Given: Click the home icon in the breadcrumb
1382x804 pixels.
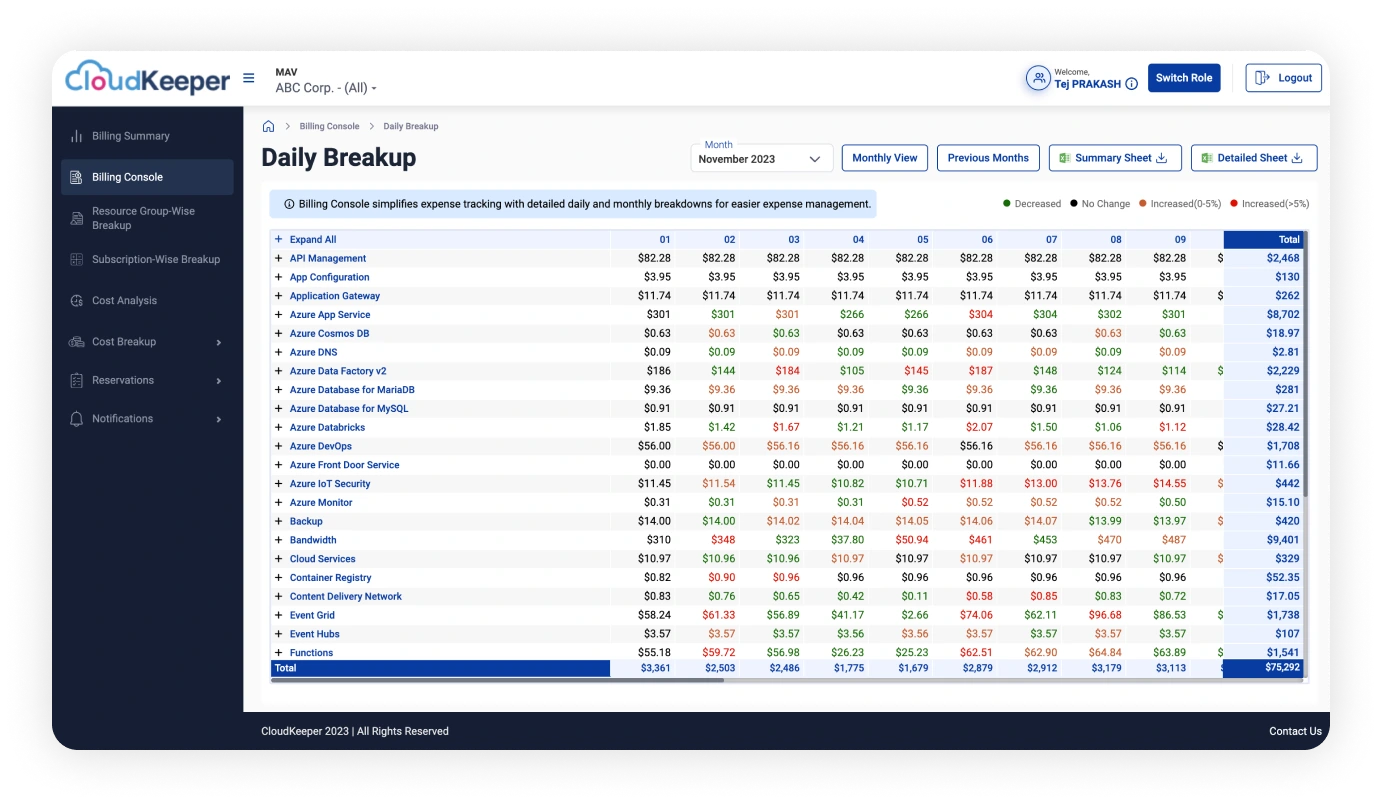Looking at the screenshot, I should 268,126.
